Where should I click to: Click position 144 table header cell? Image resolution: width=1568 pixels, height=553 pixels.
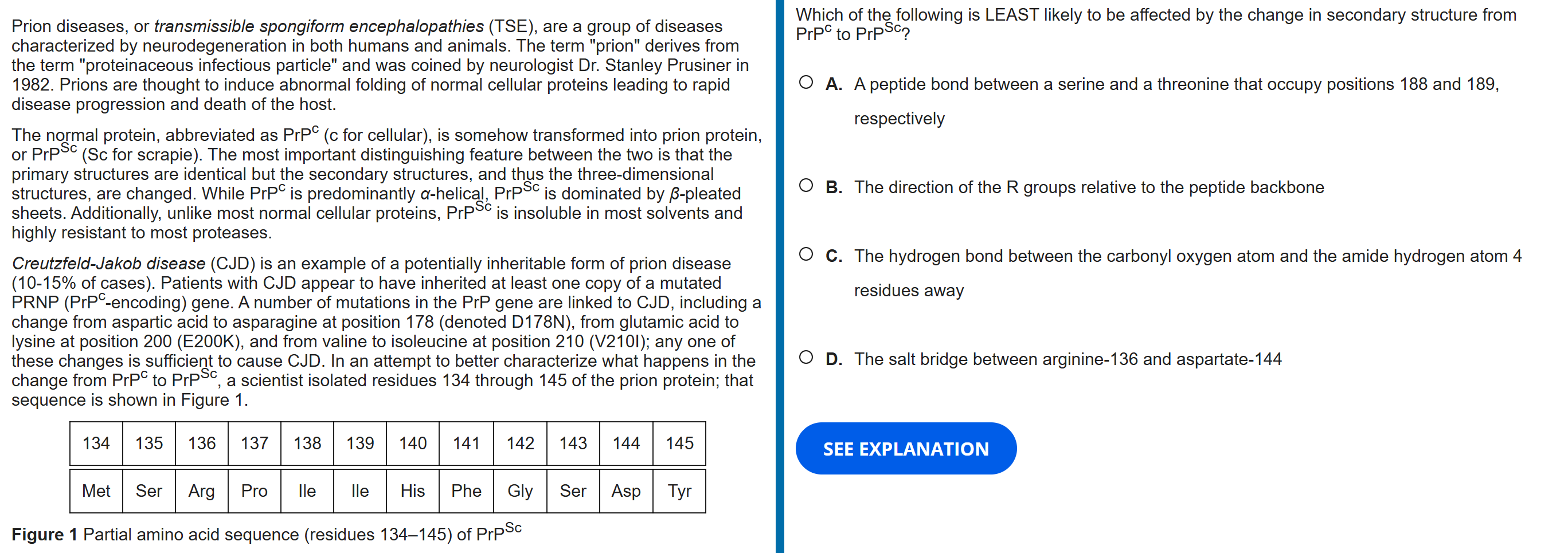[625, 444]
